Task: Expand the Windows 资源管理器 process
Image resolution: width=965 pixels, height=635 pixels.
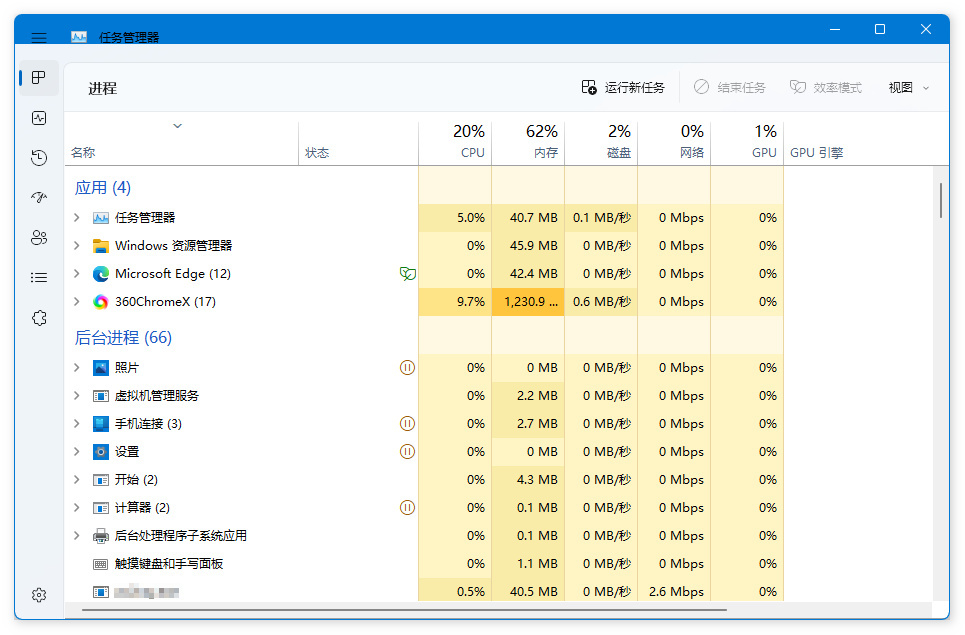Action: pos(77,246)
